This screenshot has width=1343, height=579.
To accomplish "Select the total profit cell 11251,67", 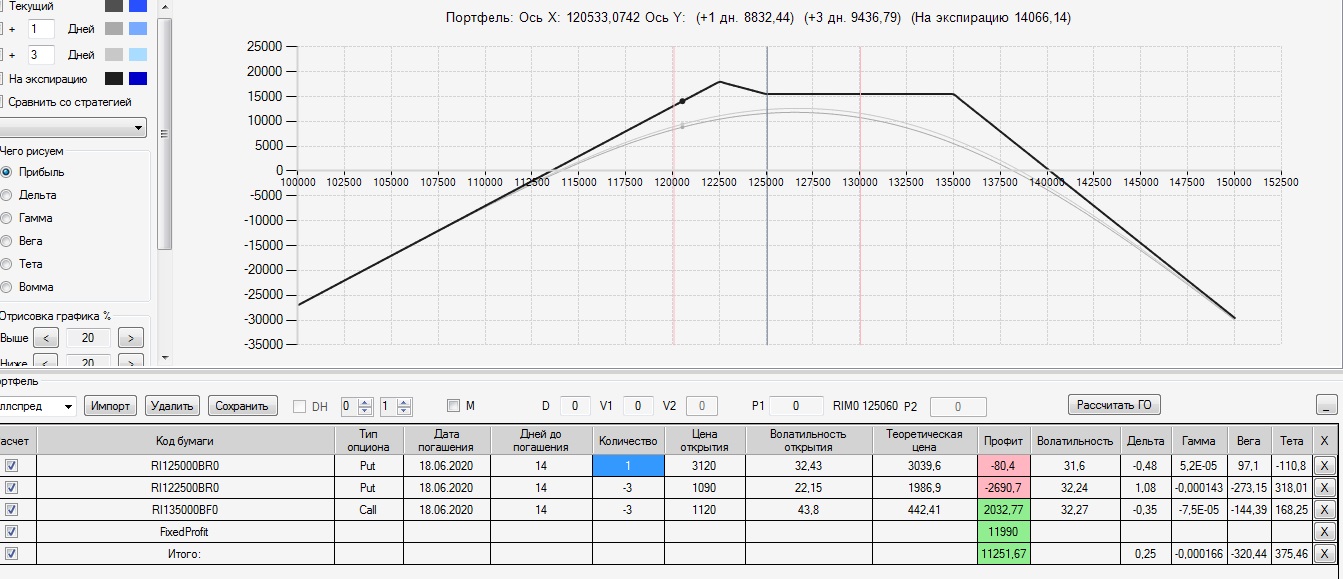I will coord(1003,553).
